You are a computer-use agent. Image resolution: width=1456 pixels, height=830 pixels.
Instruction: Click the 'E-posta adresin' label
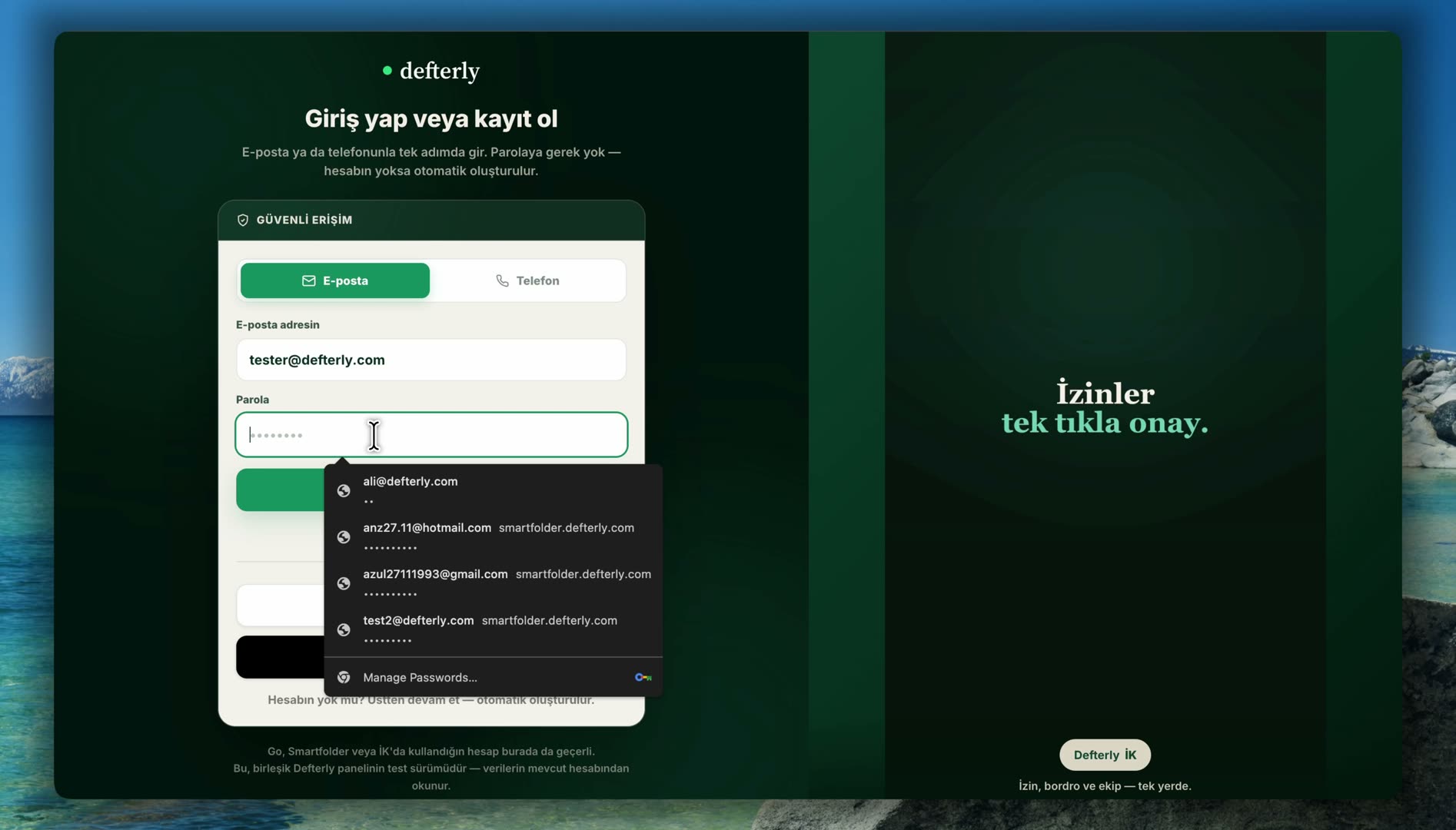click(278, 324)
